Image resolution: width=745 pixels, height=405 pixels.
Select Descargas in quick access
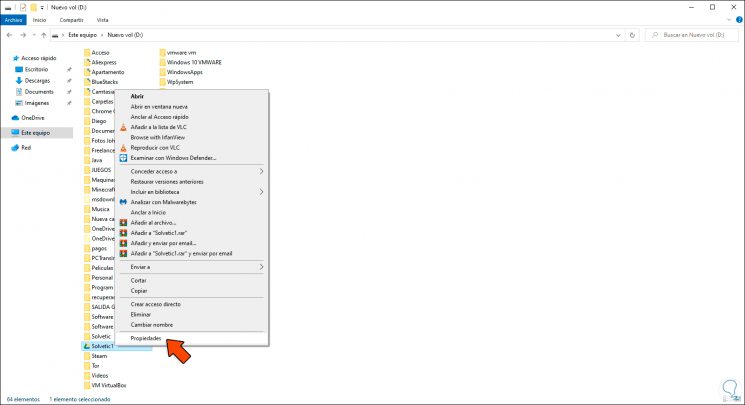37,81
